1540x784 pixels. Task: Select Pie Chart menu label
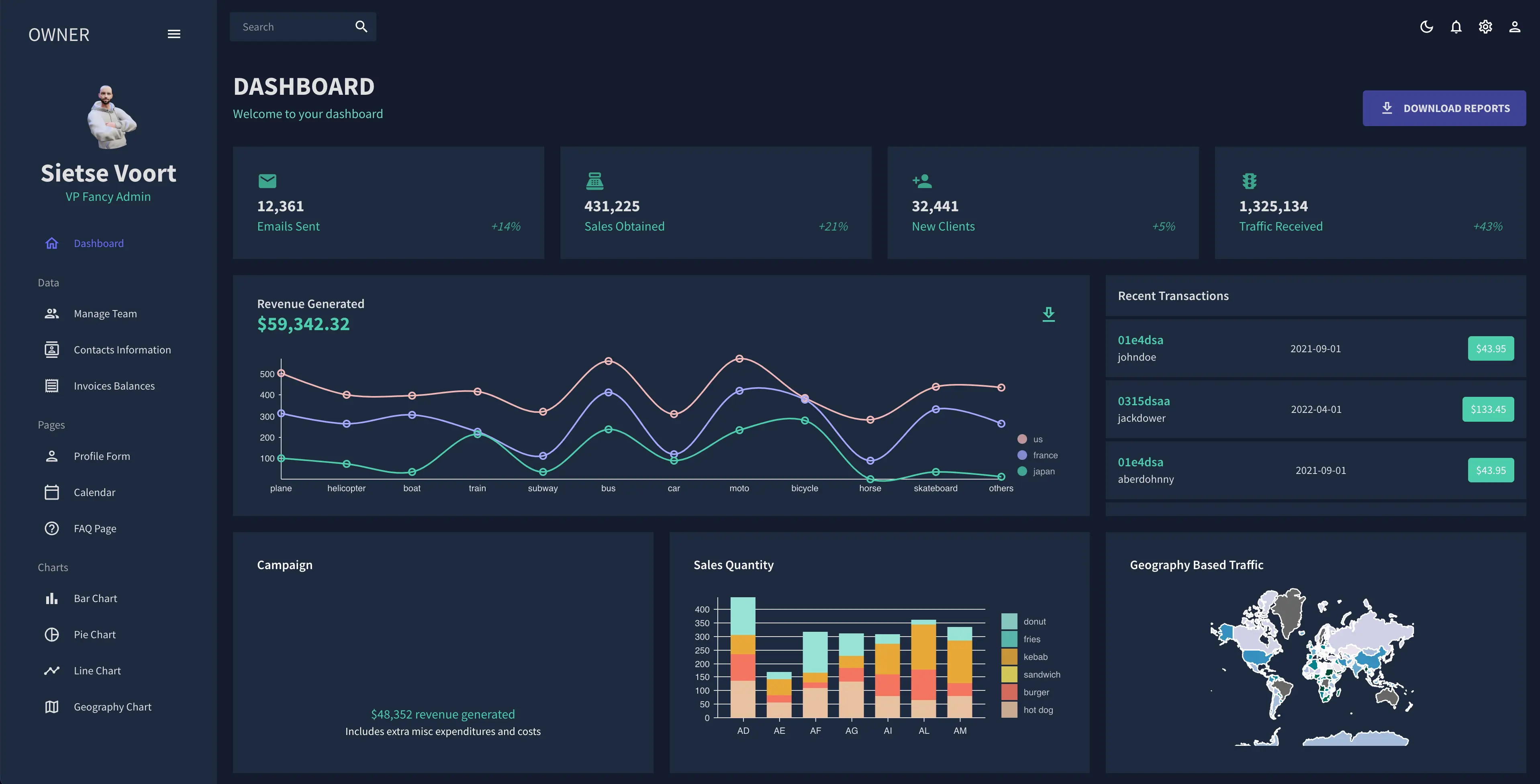coord(94,635)
